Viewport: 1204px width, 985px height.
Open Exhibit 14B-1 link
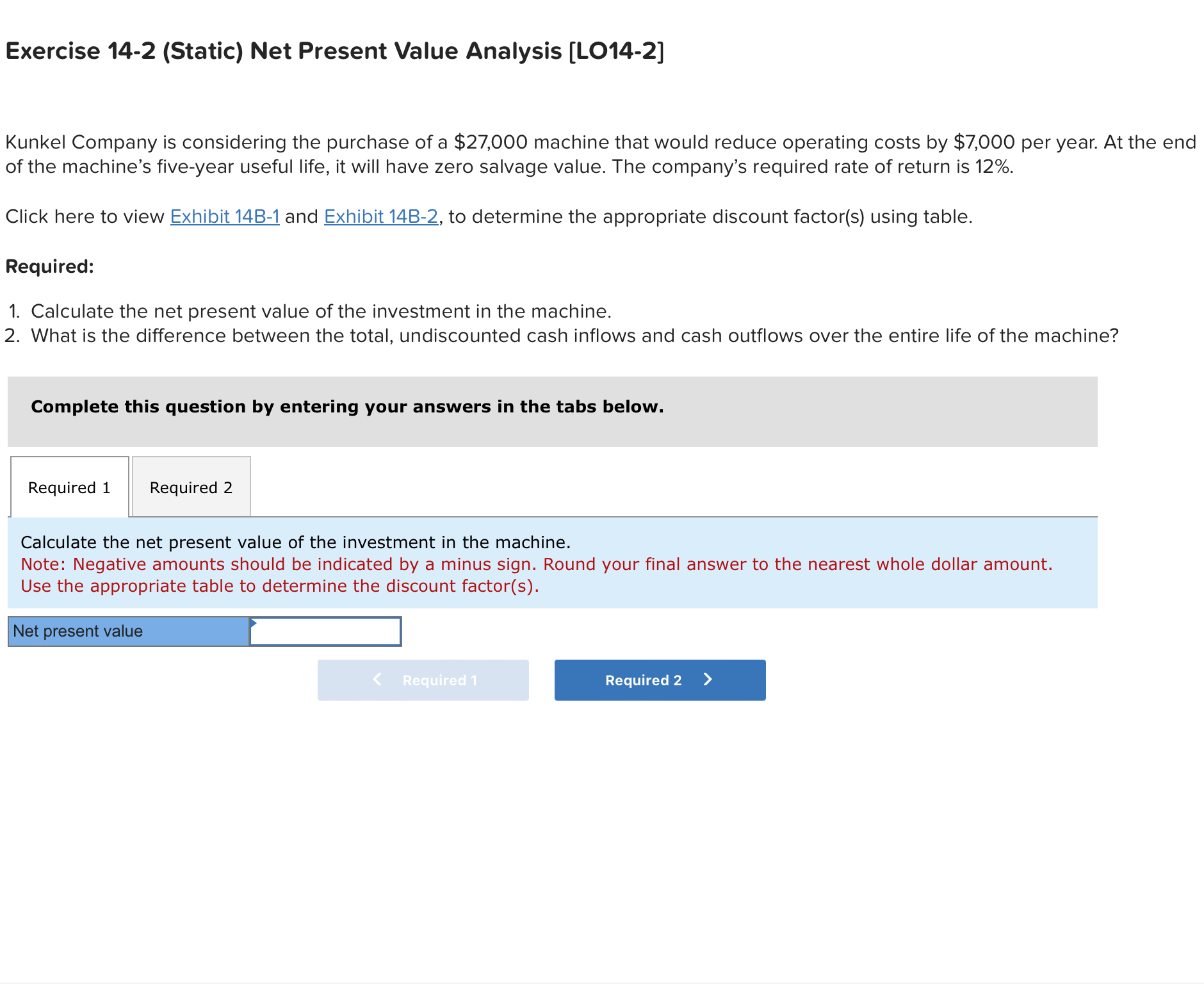coord(224,216)
